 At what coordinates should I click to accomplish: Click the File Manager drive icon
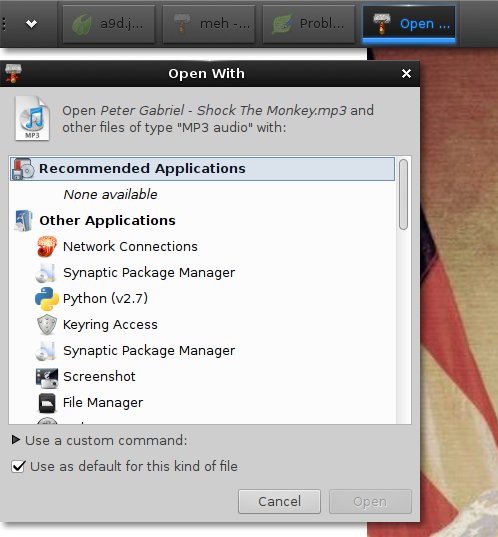coord(47,402)
